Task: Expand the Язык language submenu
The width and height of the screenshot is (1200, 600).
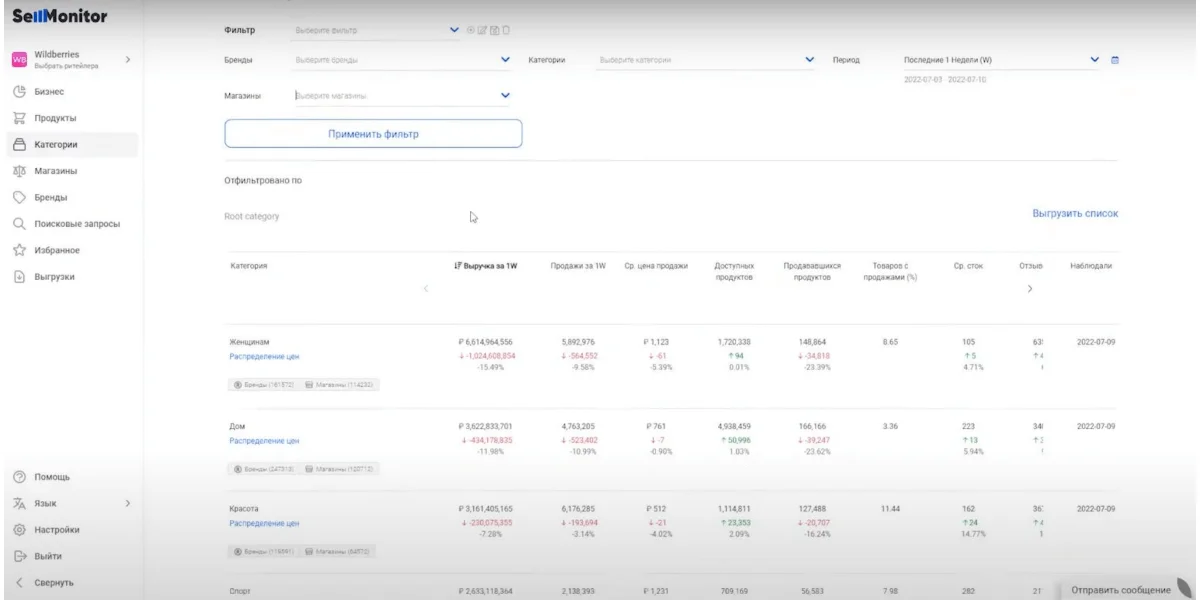Action: [127, 504]
